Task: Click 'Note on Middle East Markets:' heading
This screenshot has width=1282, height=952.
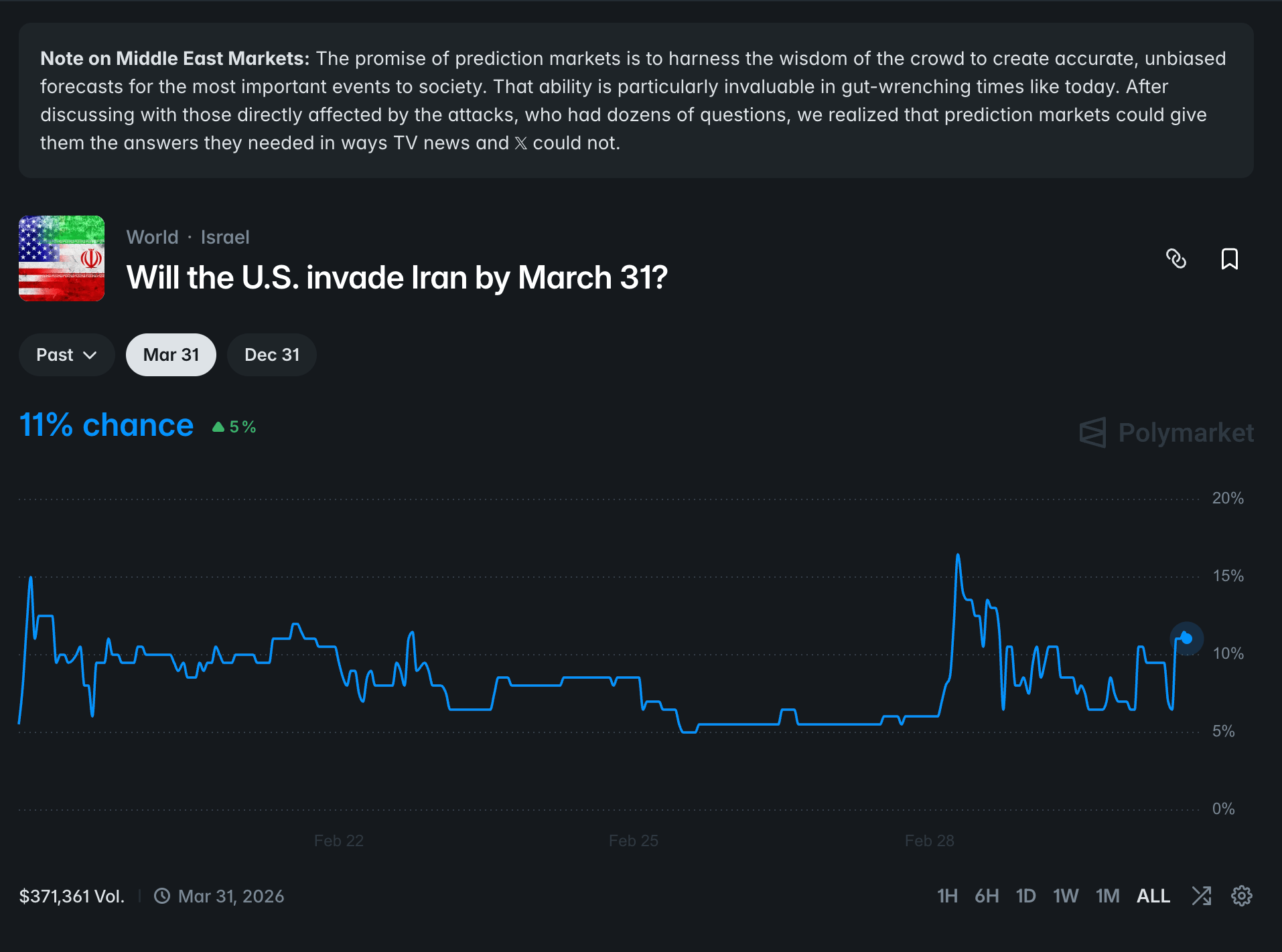Action: (x=175, y=58)
